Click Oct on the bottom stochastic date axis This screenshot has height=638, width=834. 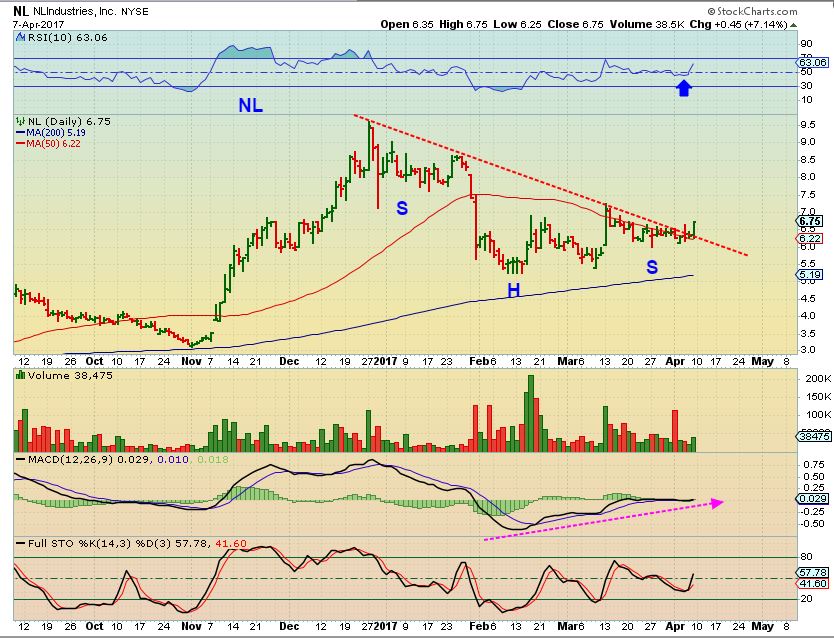(x=95, y=626)
